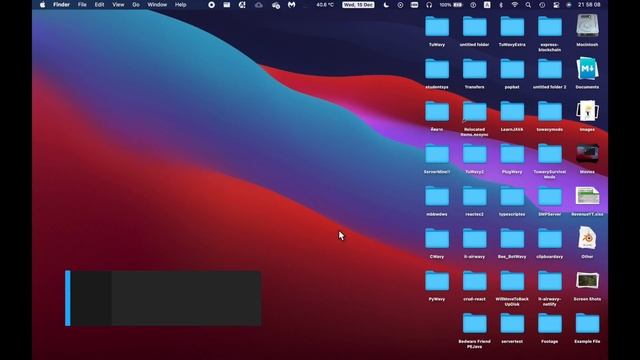Select the Bee_BotWavy folder
The image size is (640, 360).
click(x=512, y=239)
